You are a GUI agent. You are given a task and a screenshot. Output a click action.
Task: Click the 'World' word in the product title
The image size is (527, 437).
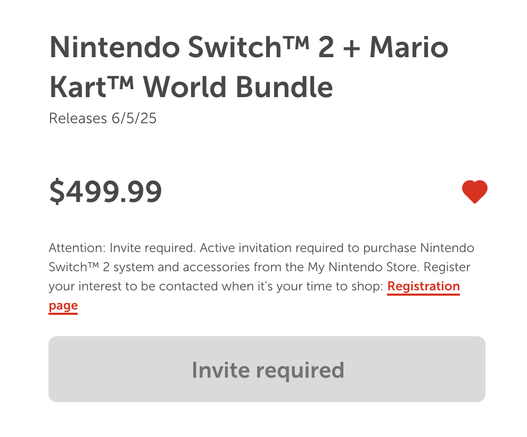187,87
